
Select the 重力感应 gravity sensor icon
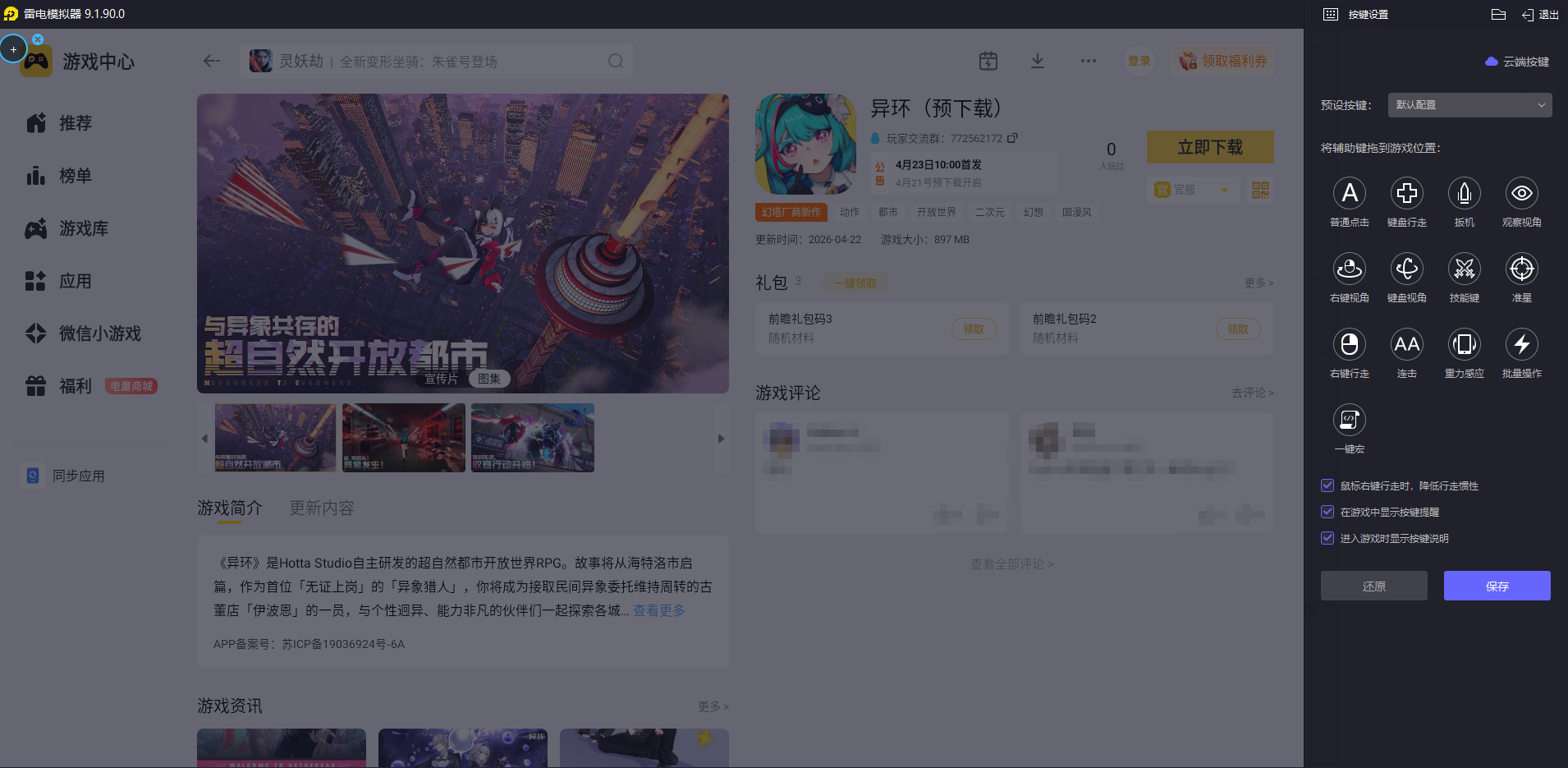[1464, 344]
